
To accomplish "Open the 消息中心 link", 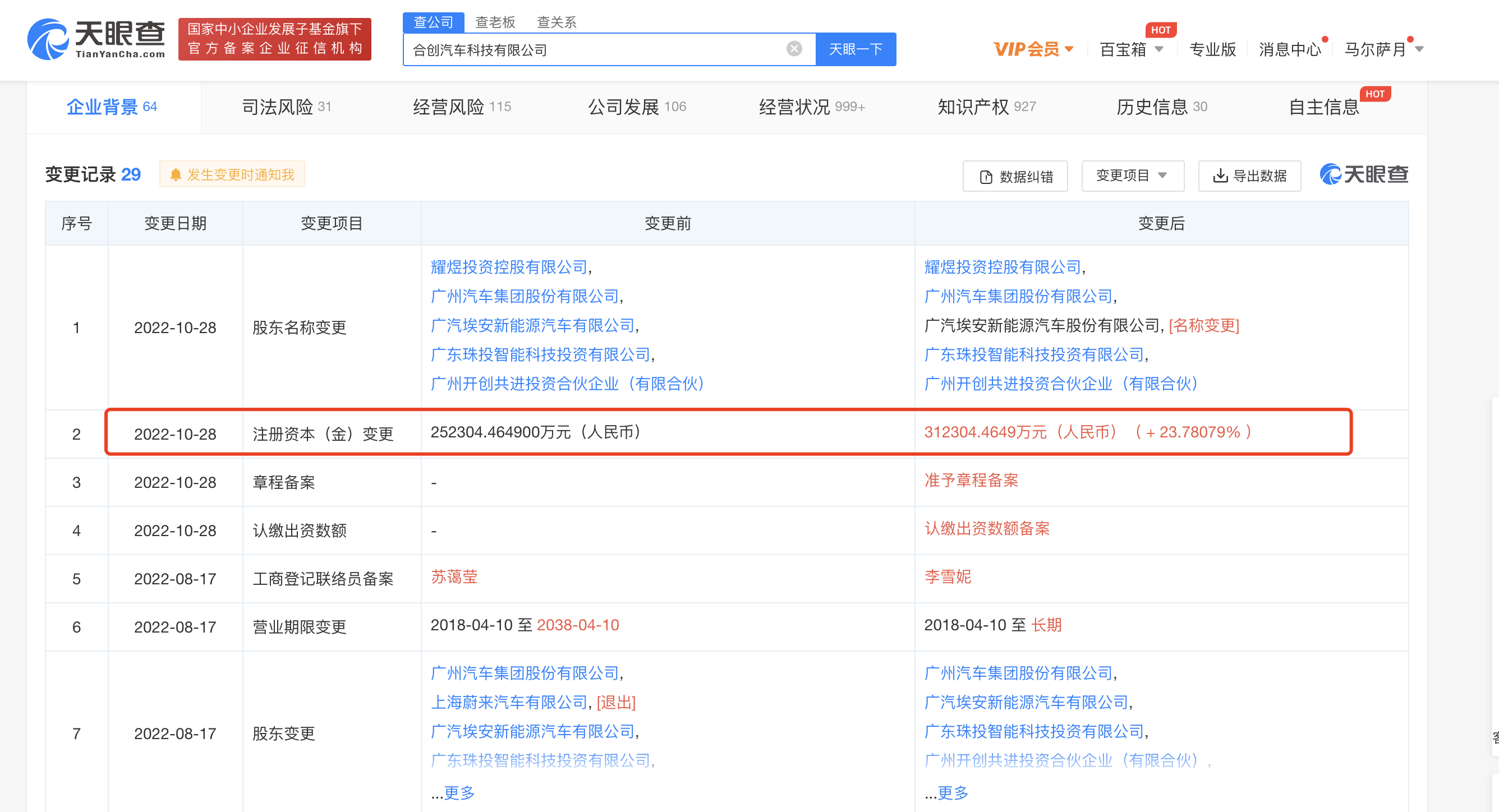I will [x=1290, y=49].
